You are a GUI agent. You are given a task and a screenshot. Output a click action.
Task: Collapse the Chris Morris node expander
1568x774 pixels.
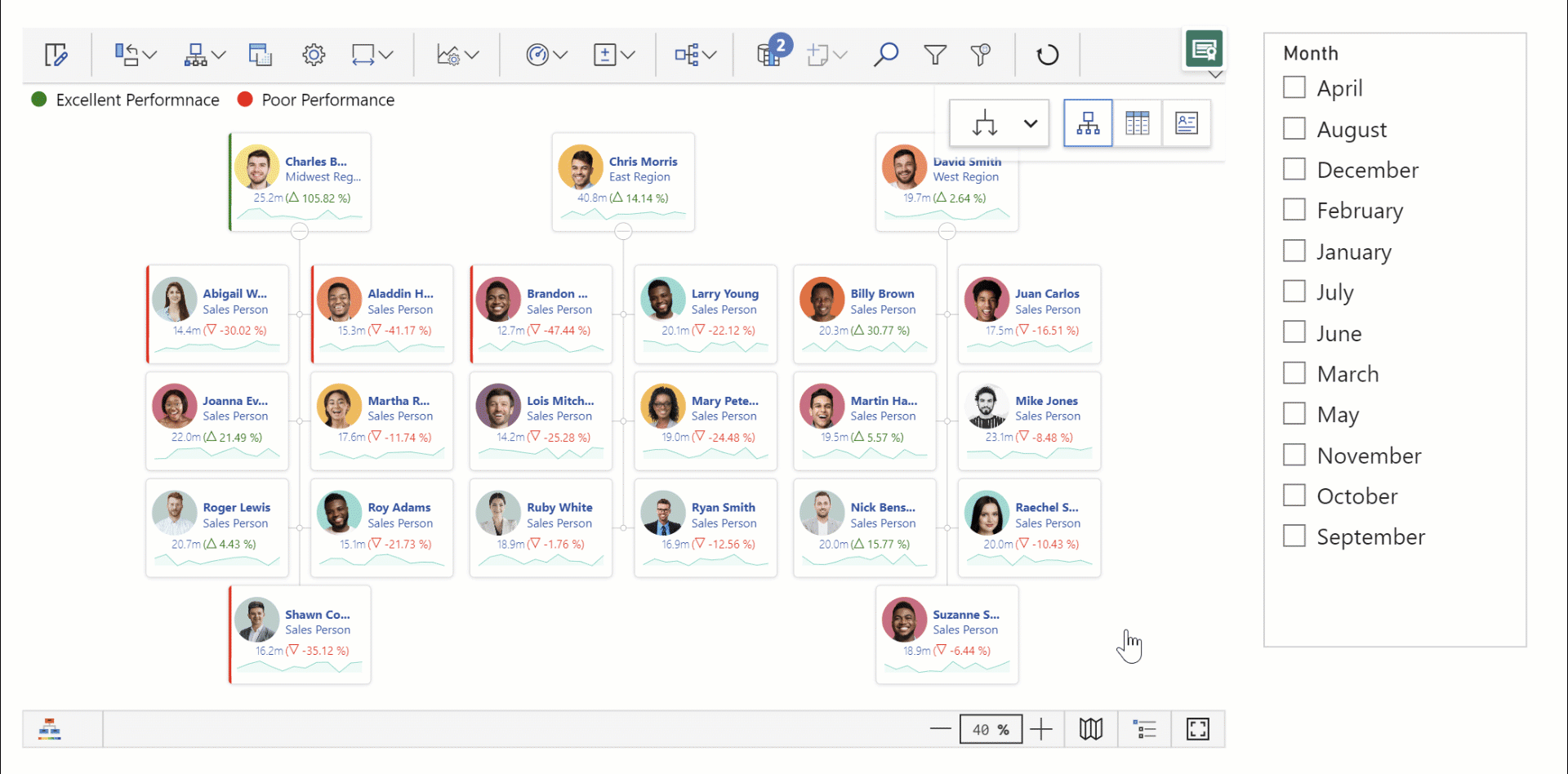[x=623, y=231]
